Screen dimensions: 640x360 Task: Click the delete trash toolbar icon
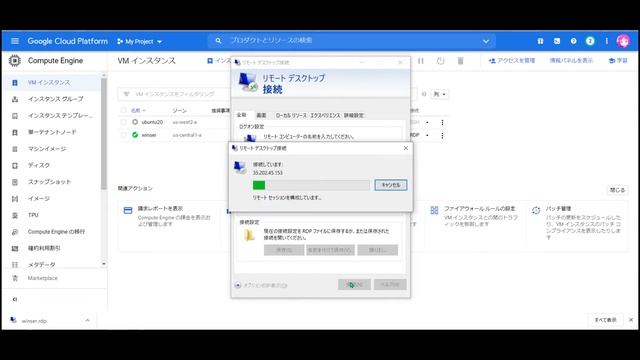pos(460,61)
